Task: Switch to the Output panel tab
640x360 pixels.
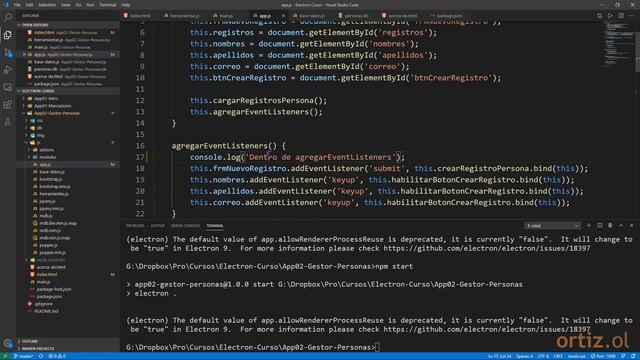Action: 157,226
